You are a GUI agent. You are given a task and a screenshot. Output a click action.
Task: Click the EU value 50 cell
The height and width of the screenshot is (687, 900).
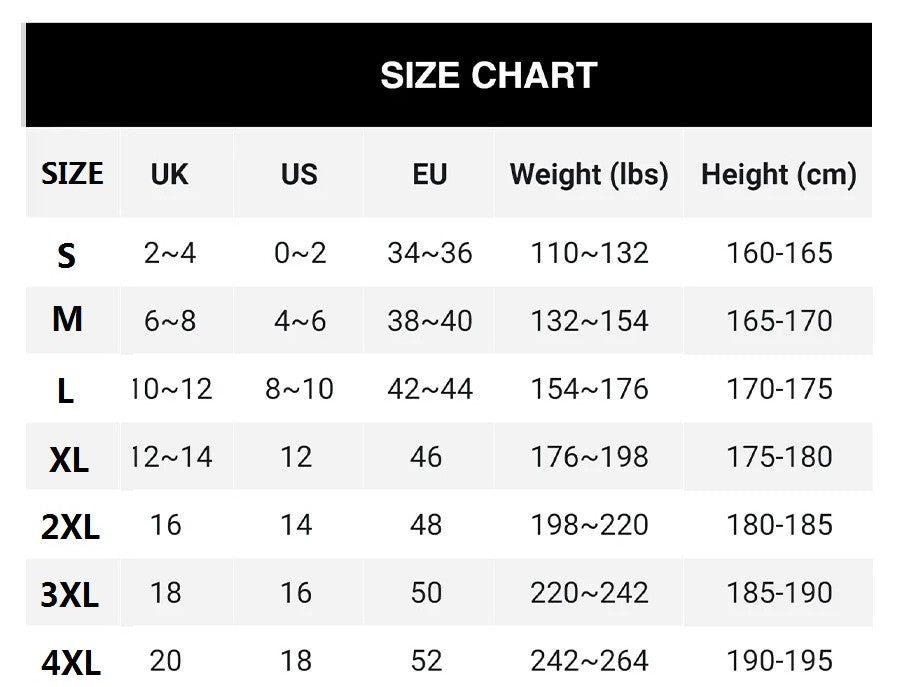[x=427, y=592]
